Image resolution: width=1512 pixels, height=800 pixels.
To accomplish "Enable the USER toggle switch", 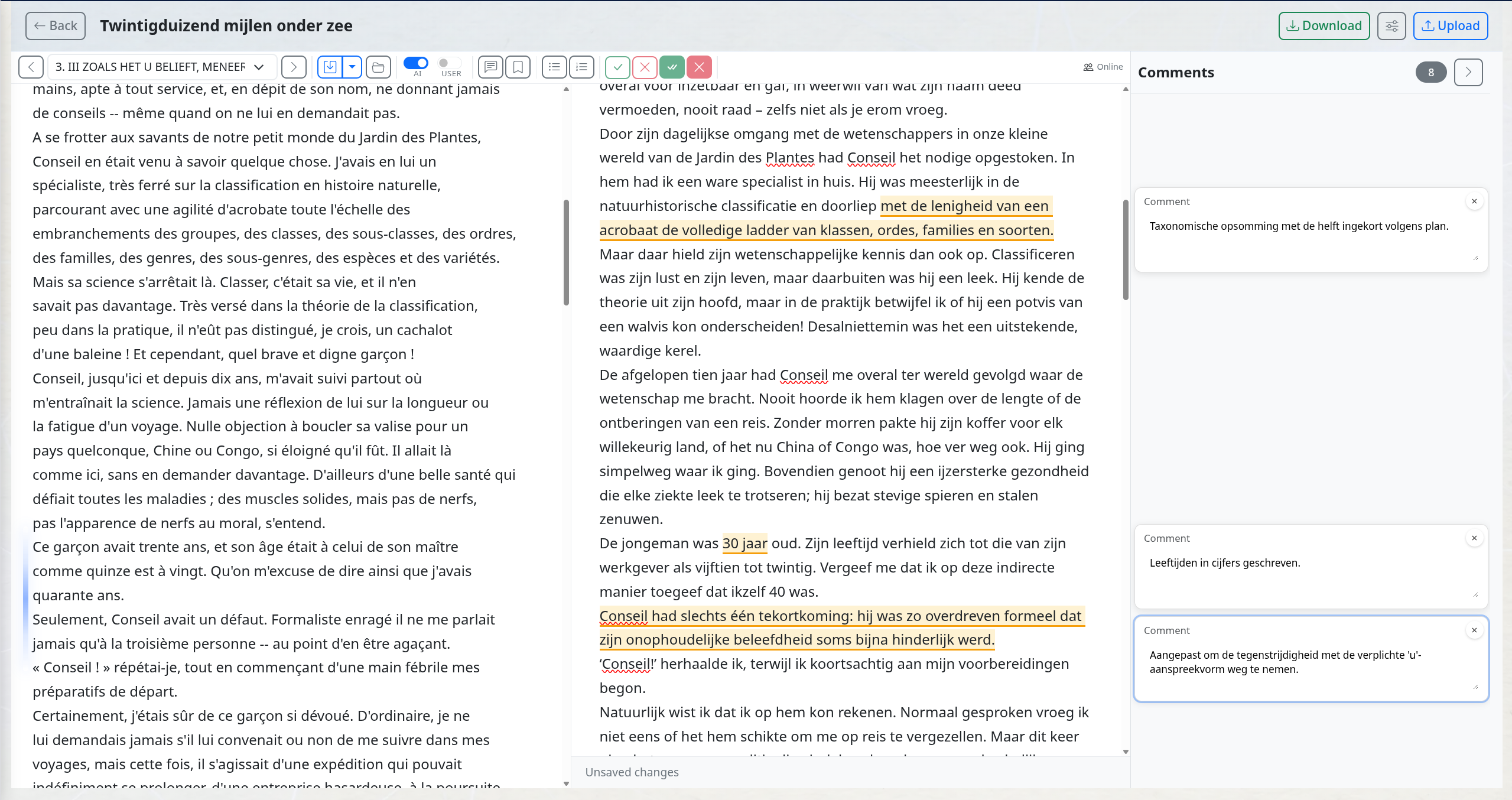I will pos(450,63).
